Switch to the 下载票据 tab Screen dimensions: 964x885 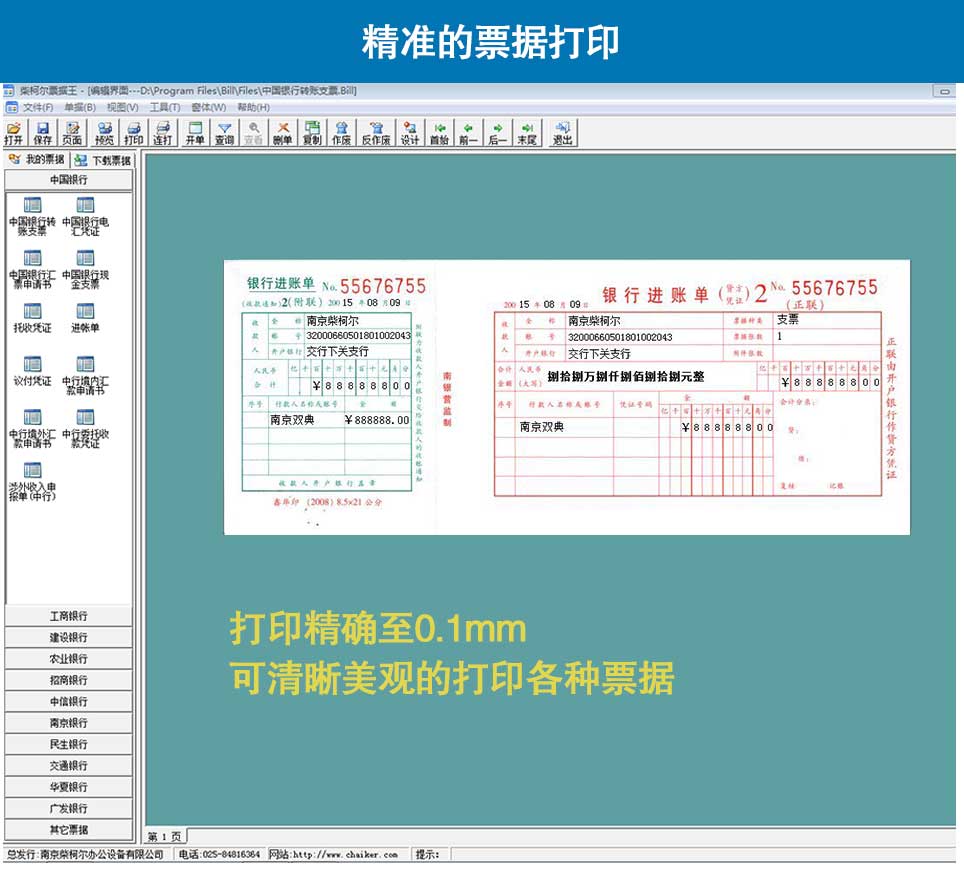(x=104, y=160)
